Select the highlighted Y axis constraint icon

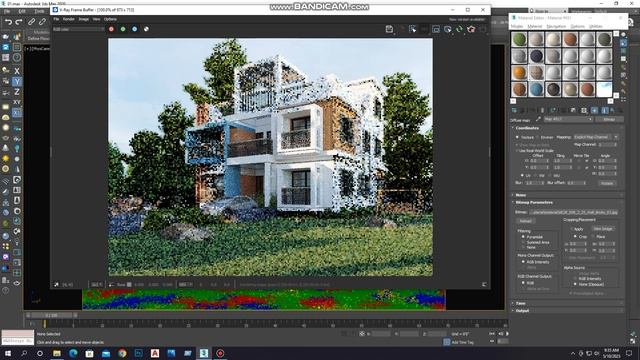point(17,81)
